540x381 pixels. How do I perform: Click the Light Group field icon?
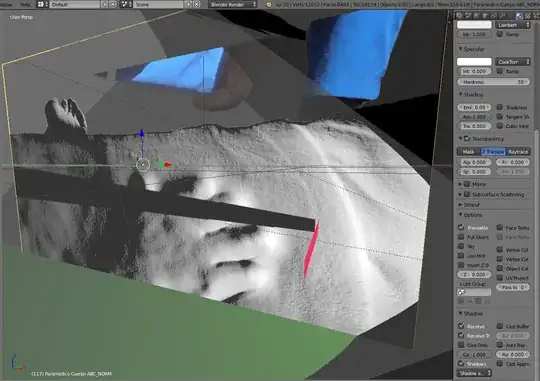coord(461,292)
